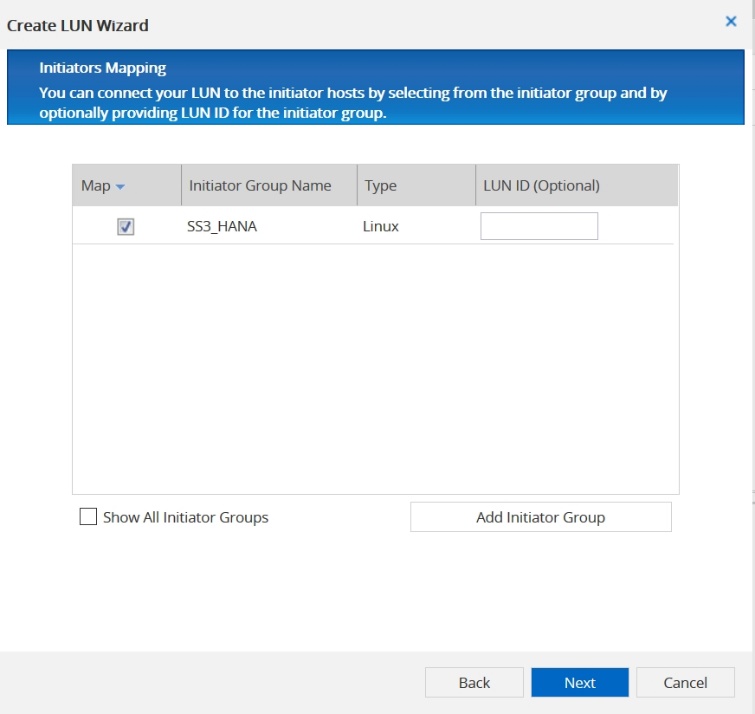The image size is (755, 714).
Task: Click the banner description about connecting your LUN
Action: [353, 103]
